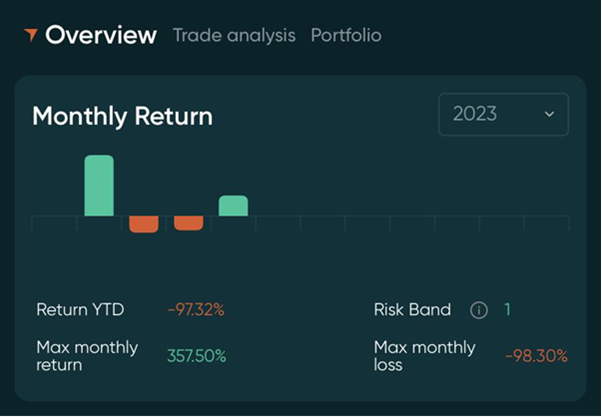Click the Max monthly loss label
The image size is (602, 418).
424,356
